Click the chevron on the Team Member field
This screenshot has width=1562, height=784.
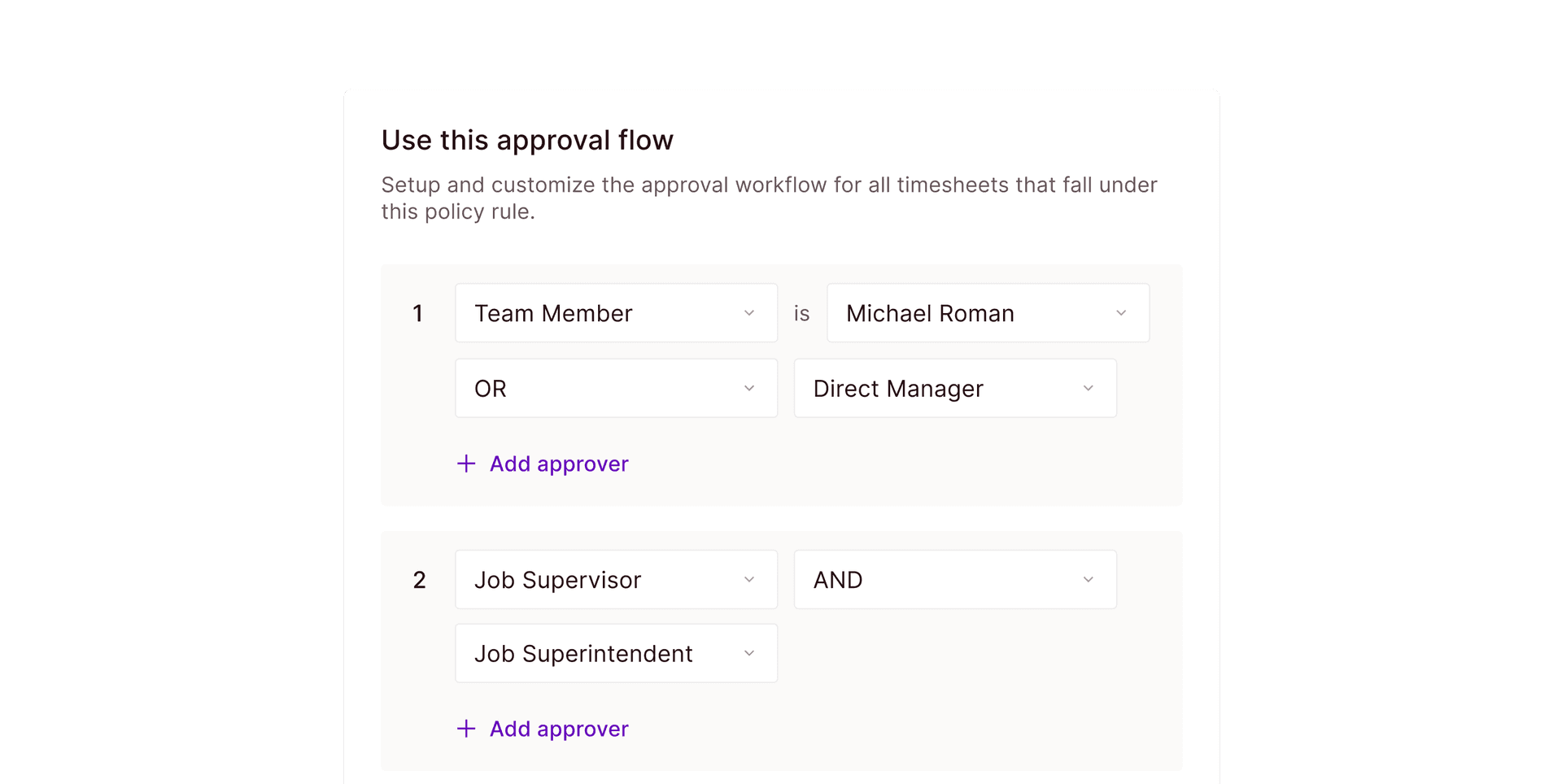point(749,312)
